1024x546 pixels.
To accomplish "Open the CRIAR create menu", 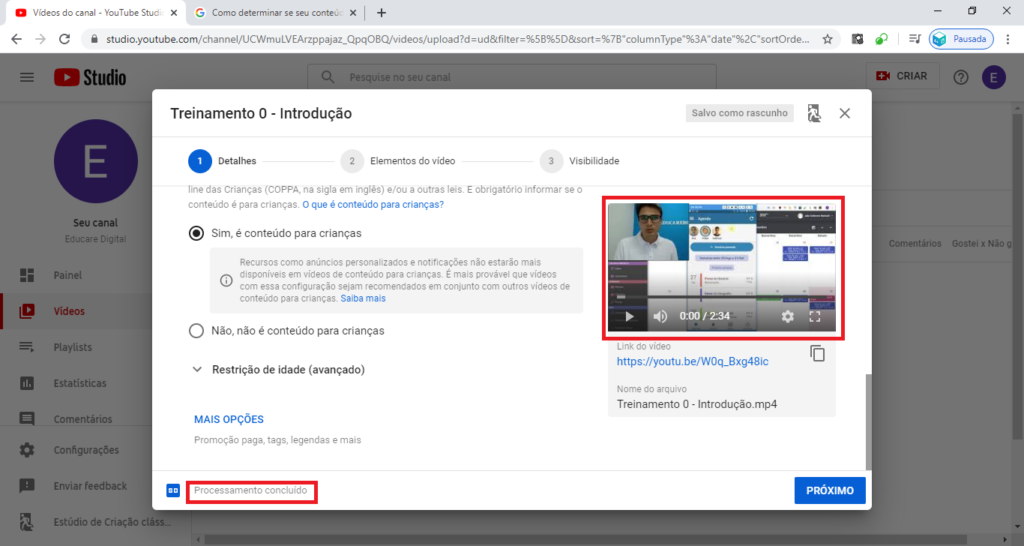I will coord(901,77).
